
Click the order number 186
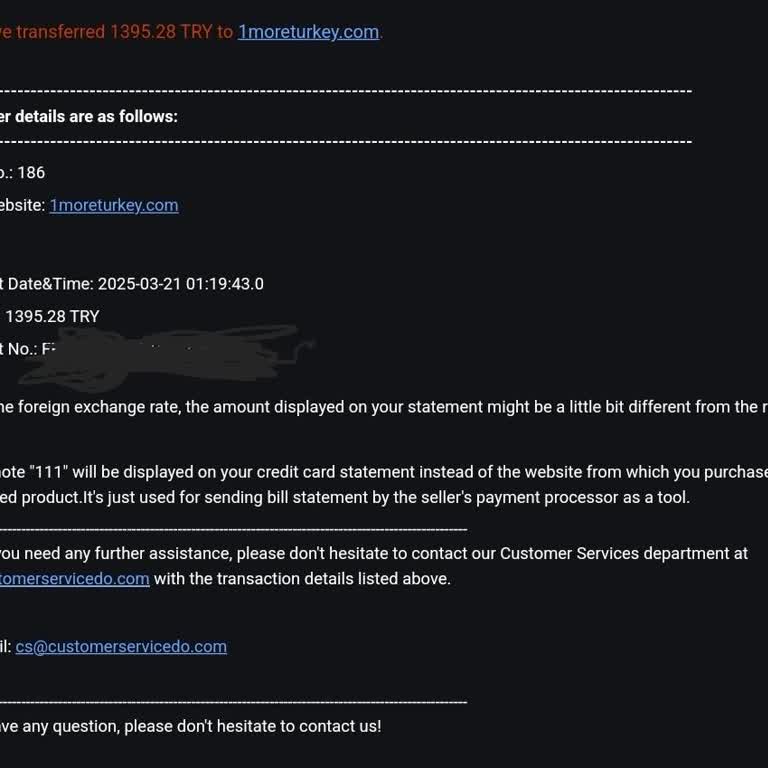(31, 172)
